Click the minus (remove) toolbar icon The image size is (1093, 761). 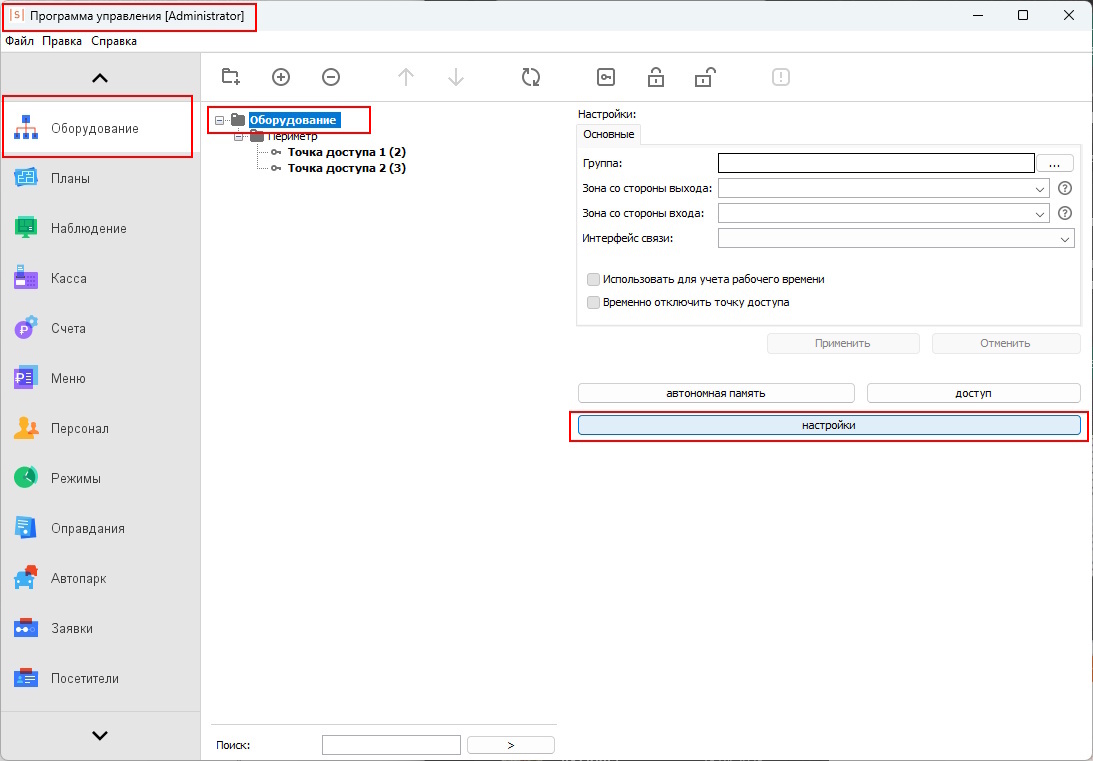click(x=331, y=77)
